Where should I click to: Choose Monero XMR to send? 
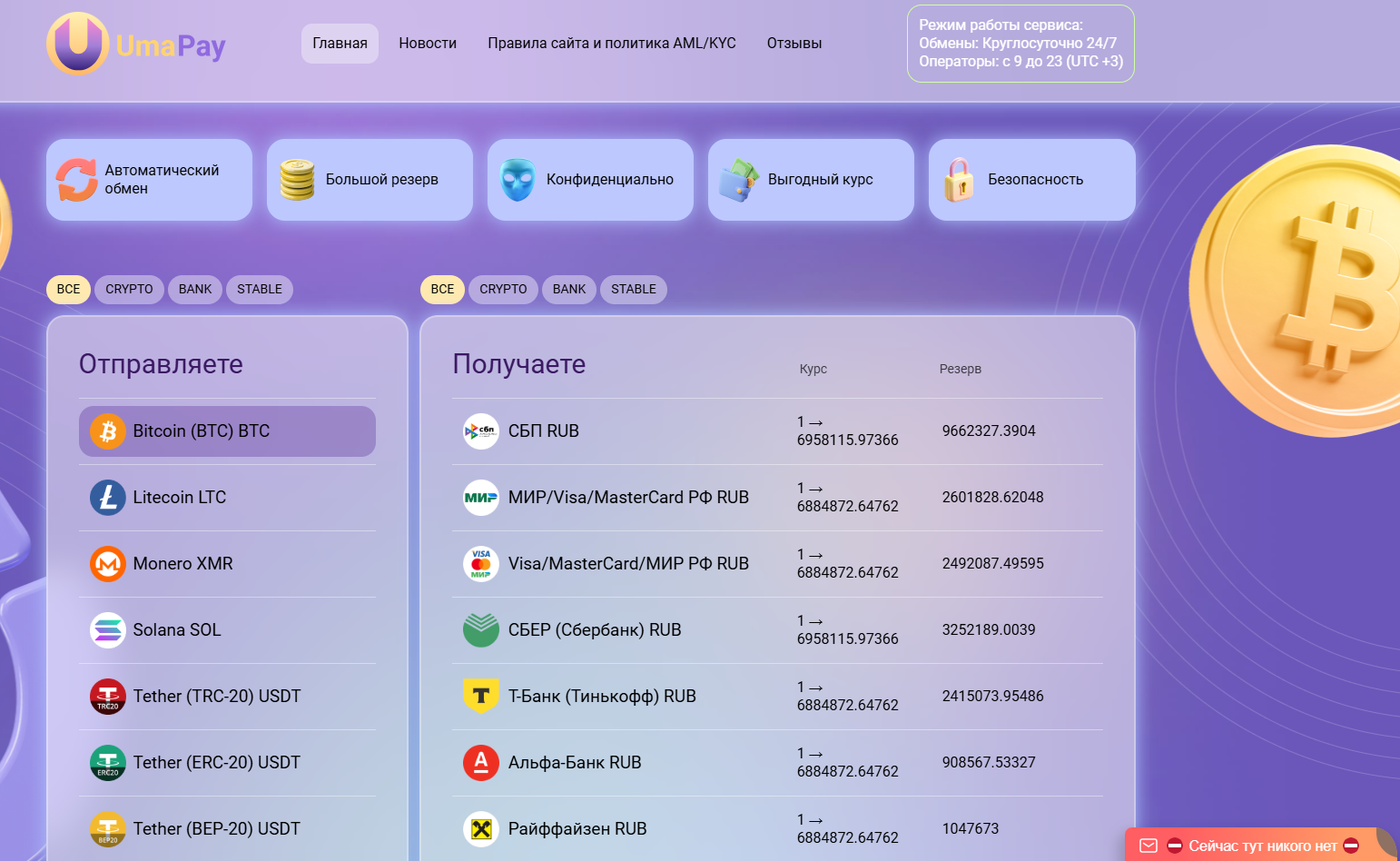coord(227,564)
